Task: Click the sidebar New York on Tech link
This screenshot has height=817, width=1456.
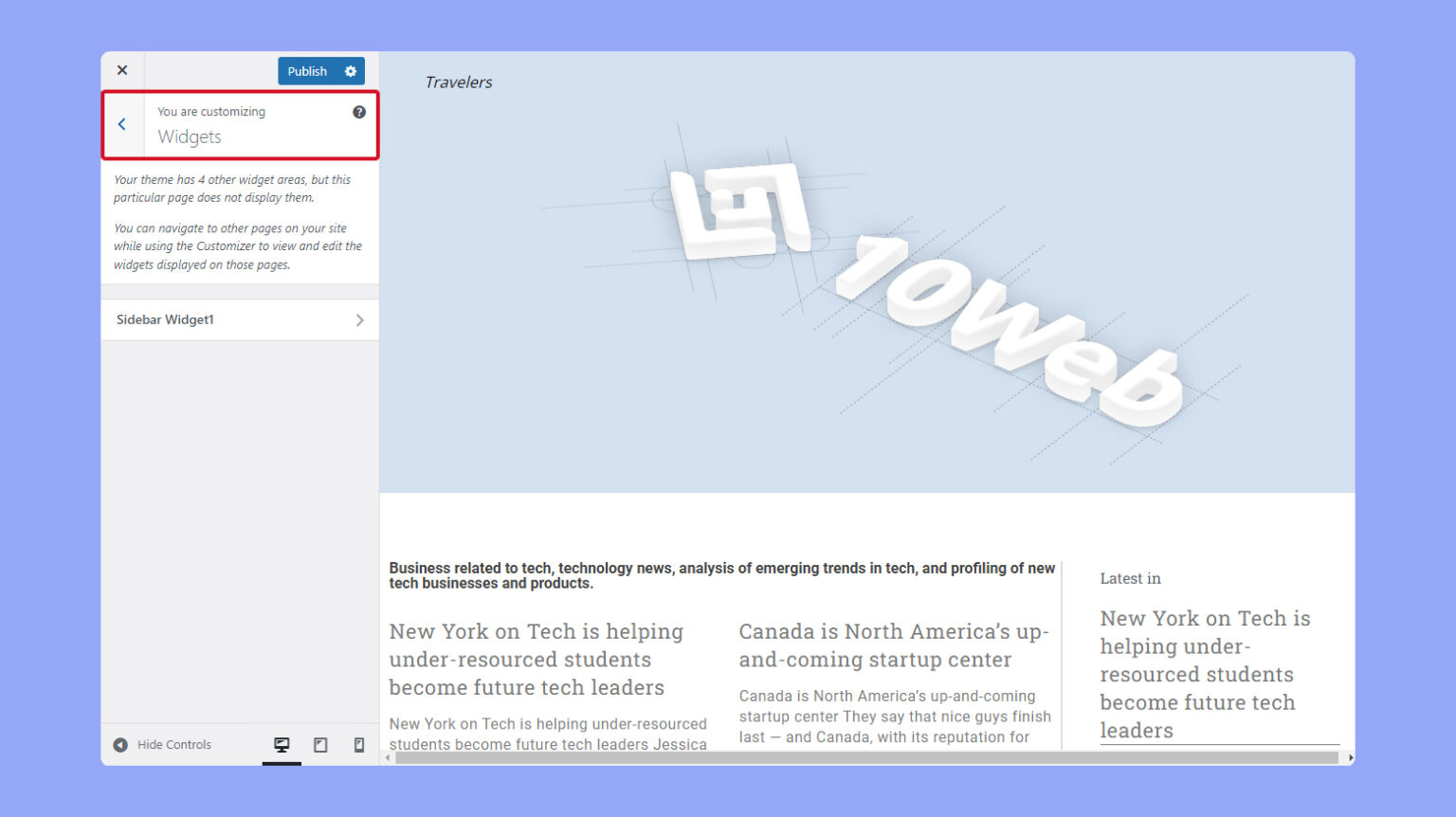Action: coord(1205,674)
